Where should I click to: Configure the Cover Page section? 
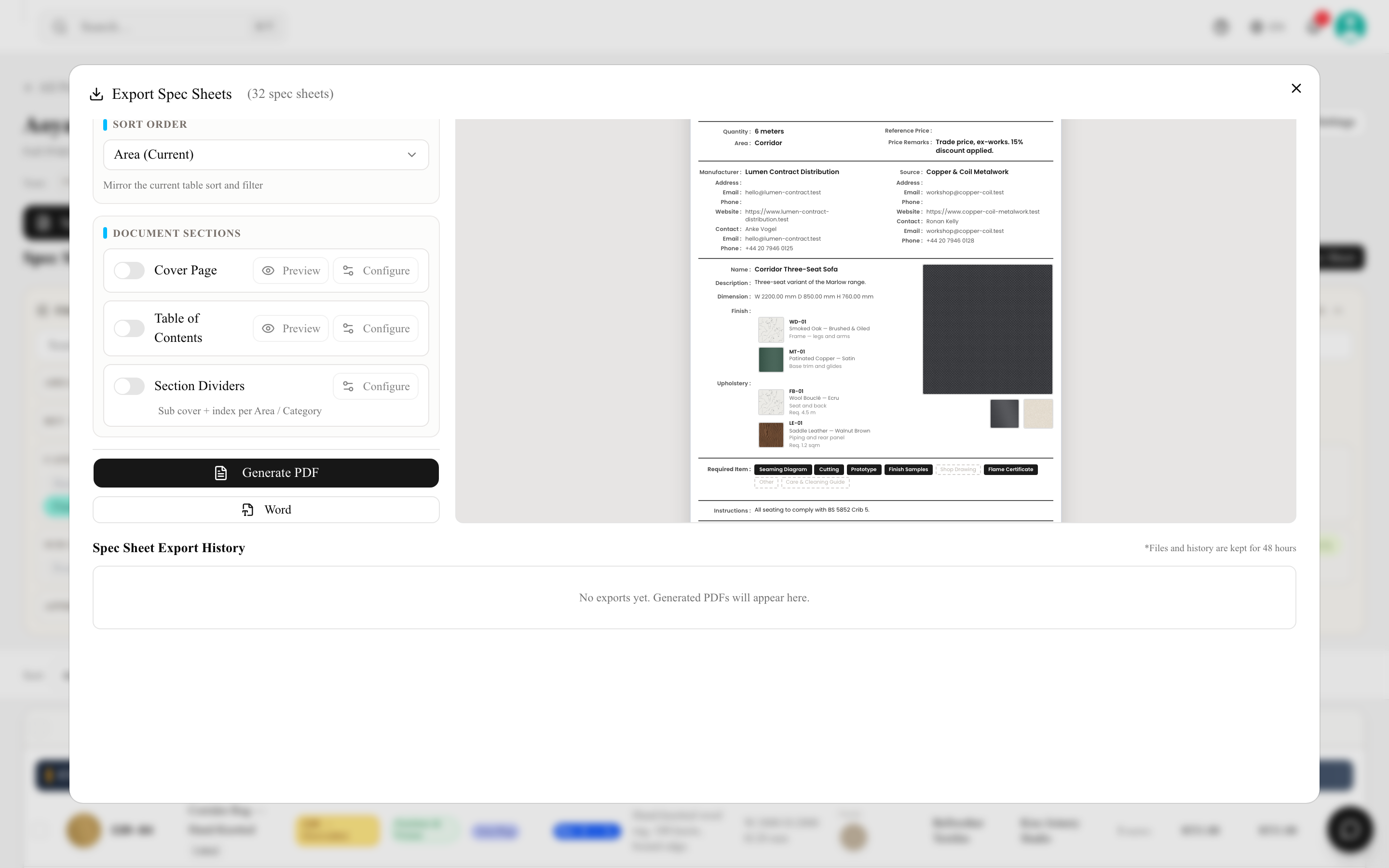(x=376, y=271)
